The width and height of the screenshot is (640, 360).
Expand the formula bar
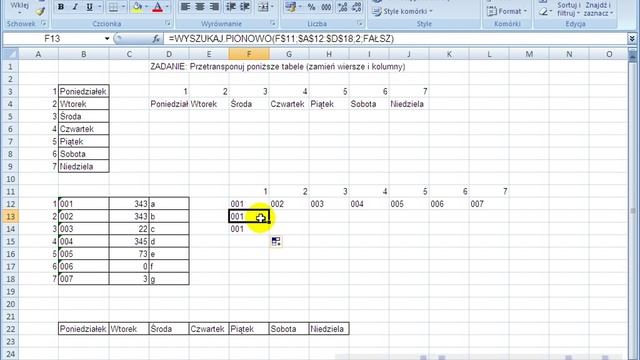[x=632, y=39]
